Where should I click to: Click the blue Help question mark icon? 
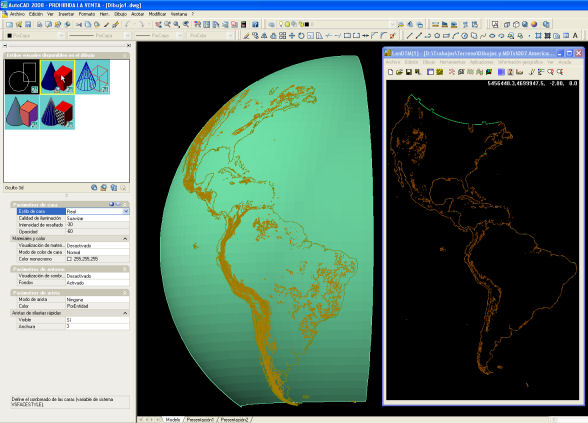click(255, 24)
